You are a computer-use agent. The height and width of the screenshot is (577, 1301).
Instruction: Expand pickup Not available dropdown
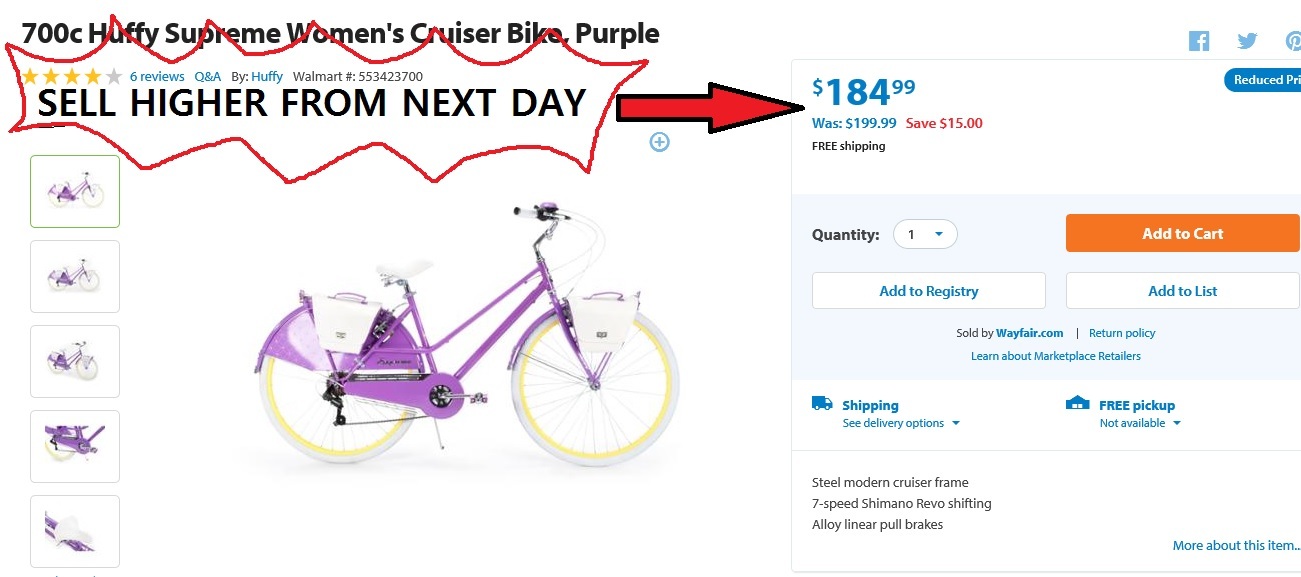coord(1140,423)
